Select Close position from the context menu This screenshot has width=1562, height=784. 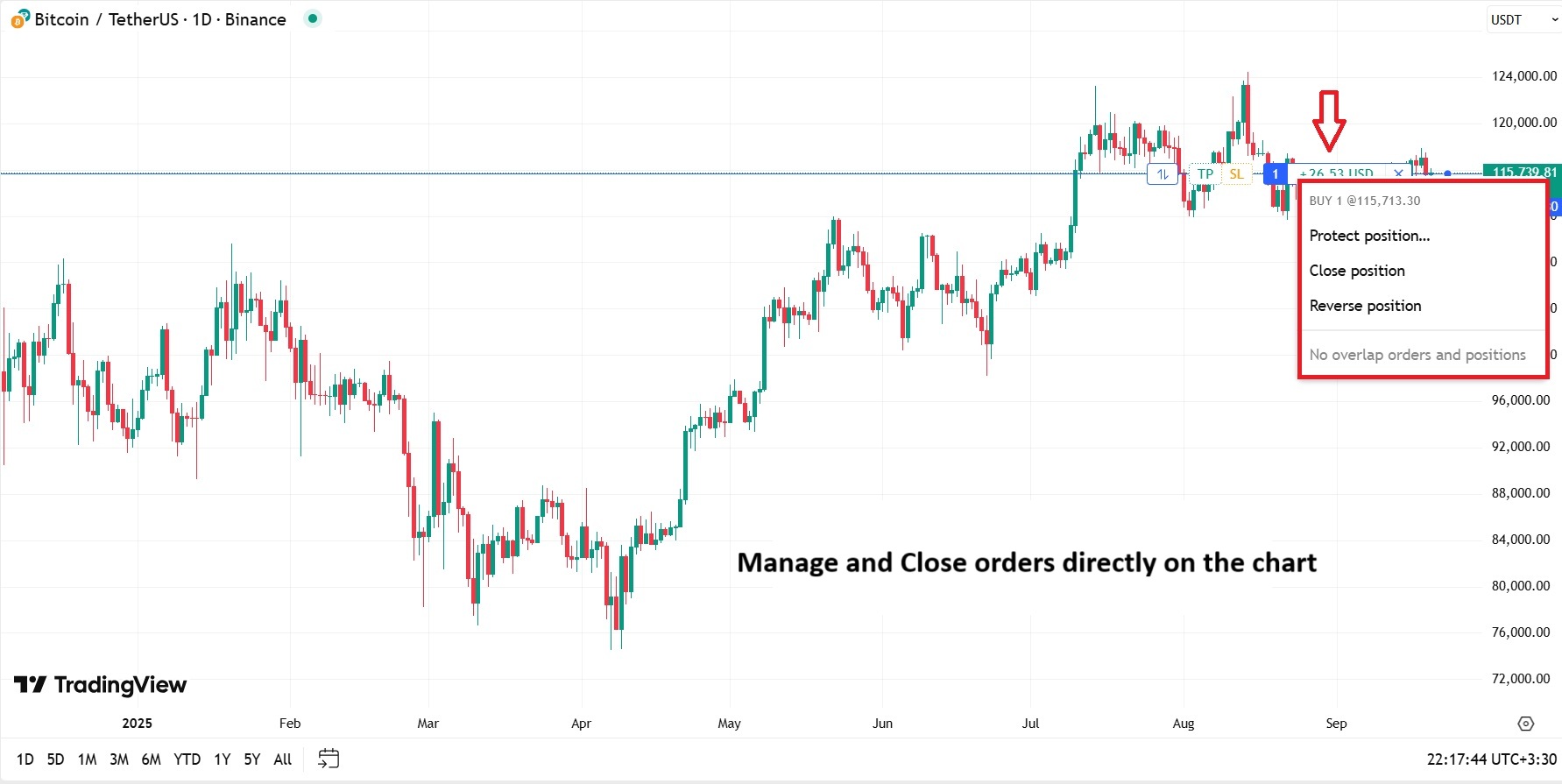(1357, 271)
